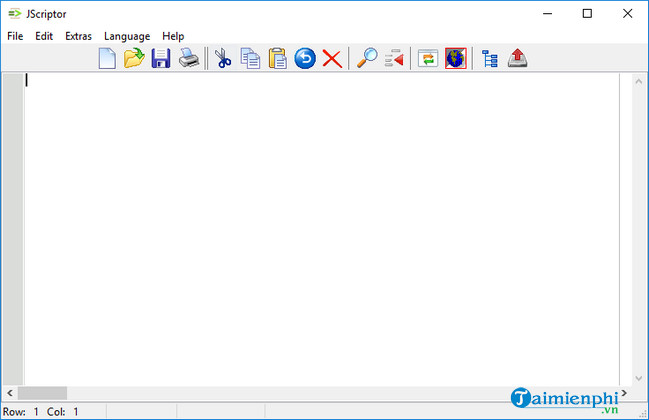
Task: Open the Help menu
Action: pos(173,36)
